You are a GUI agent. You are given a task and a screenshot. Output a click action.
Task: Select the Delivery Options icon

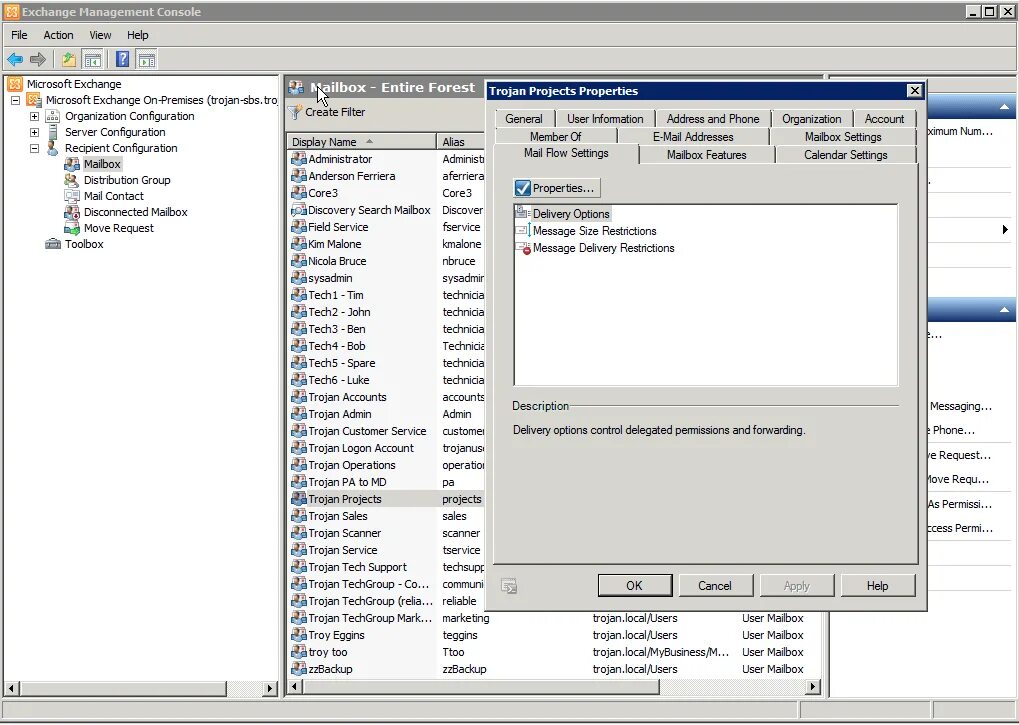(522, 212)
